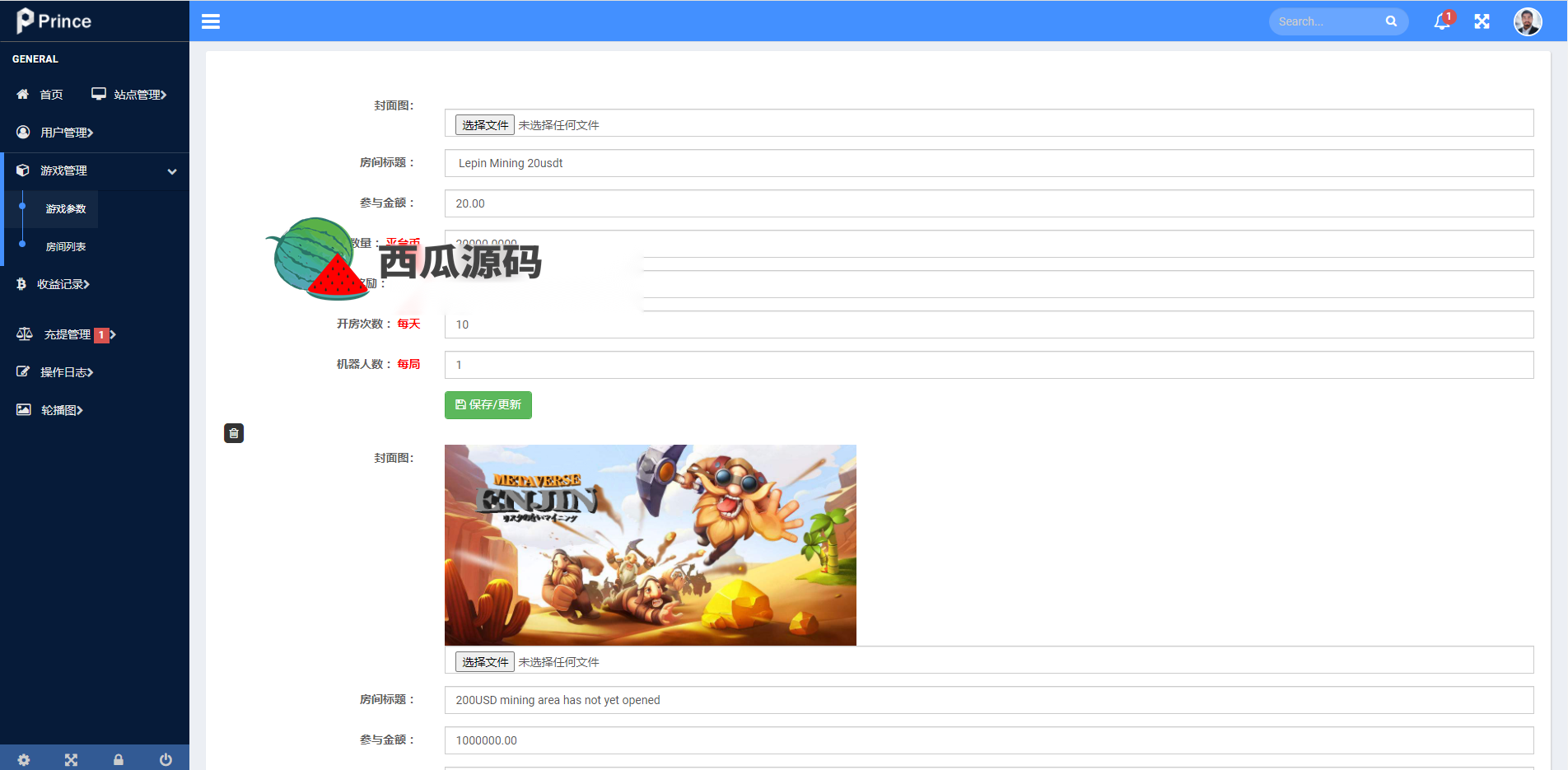This screenshot has width=1568, height=770.
Task: Click the Enjin Metaverse cover image
Action: click(x=651, y=545)
